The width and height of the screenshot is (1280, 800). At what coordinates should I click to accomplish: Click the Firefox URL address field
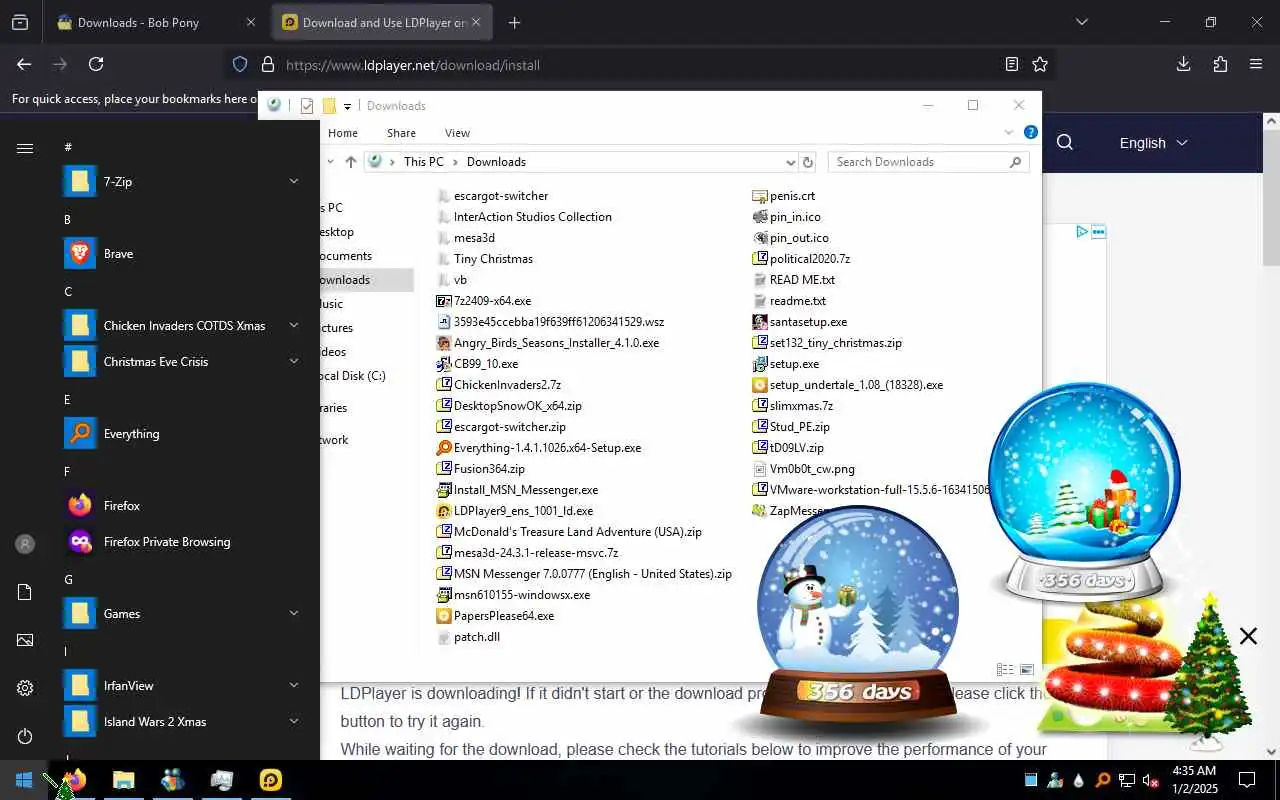click(640, 65)
